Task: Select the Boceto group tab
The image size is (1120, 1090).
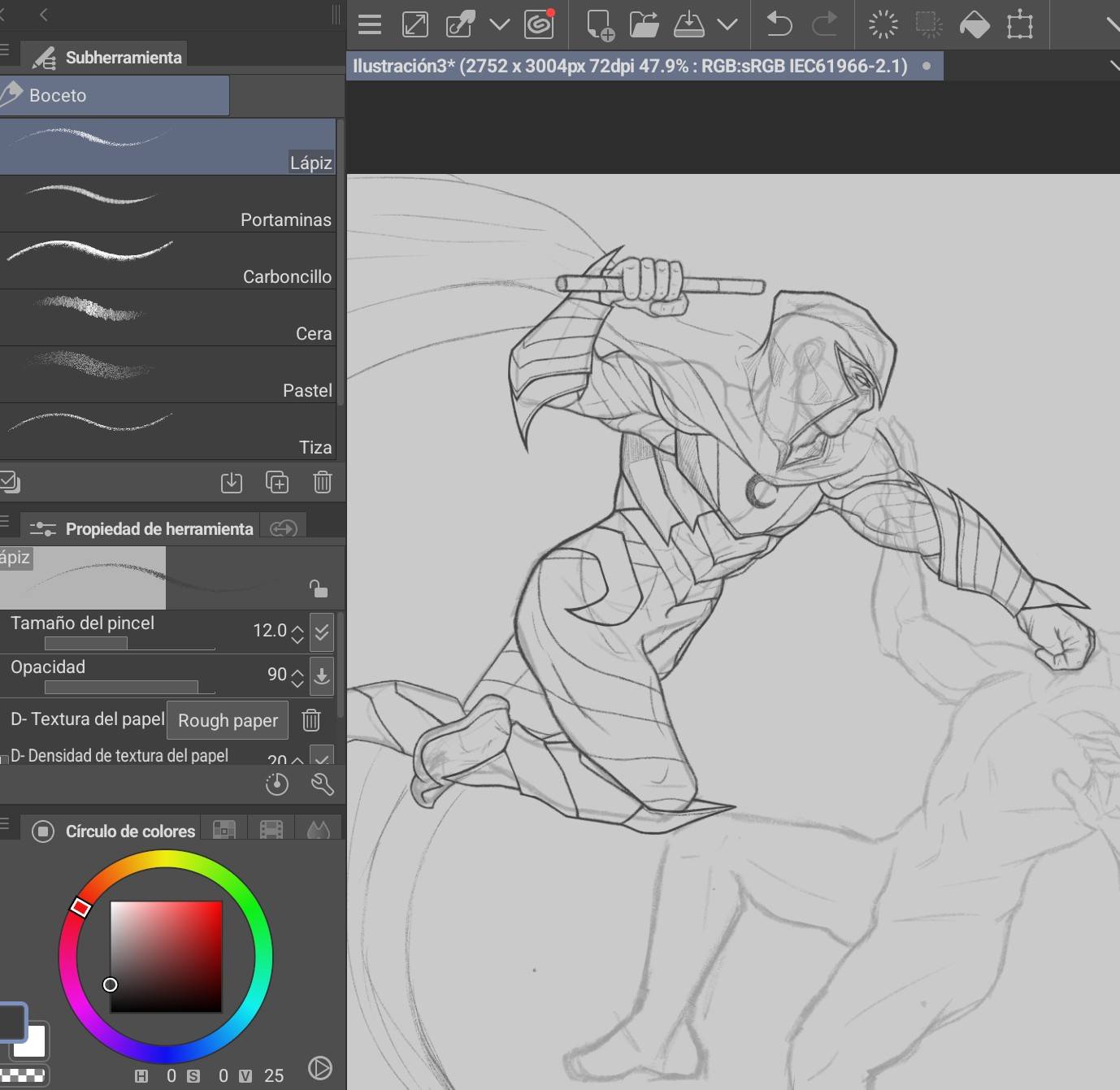Action: click(x=115, y=96)
